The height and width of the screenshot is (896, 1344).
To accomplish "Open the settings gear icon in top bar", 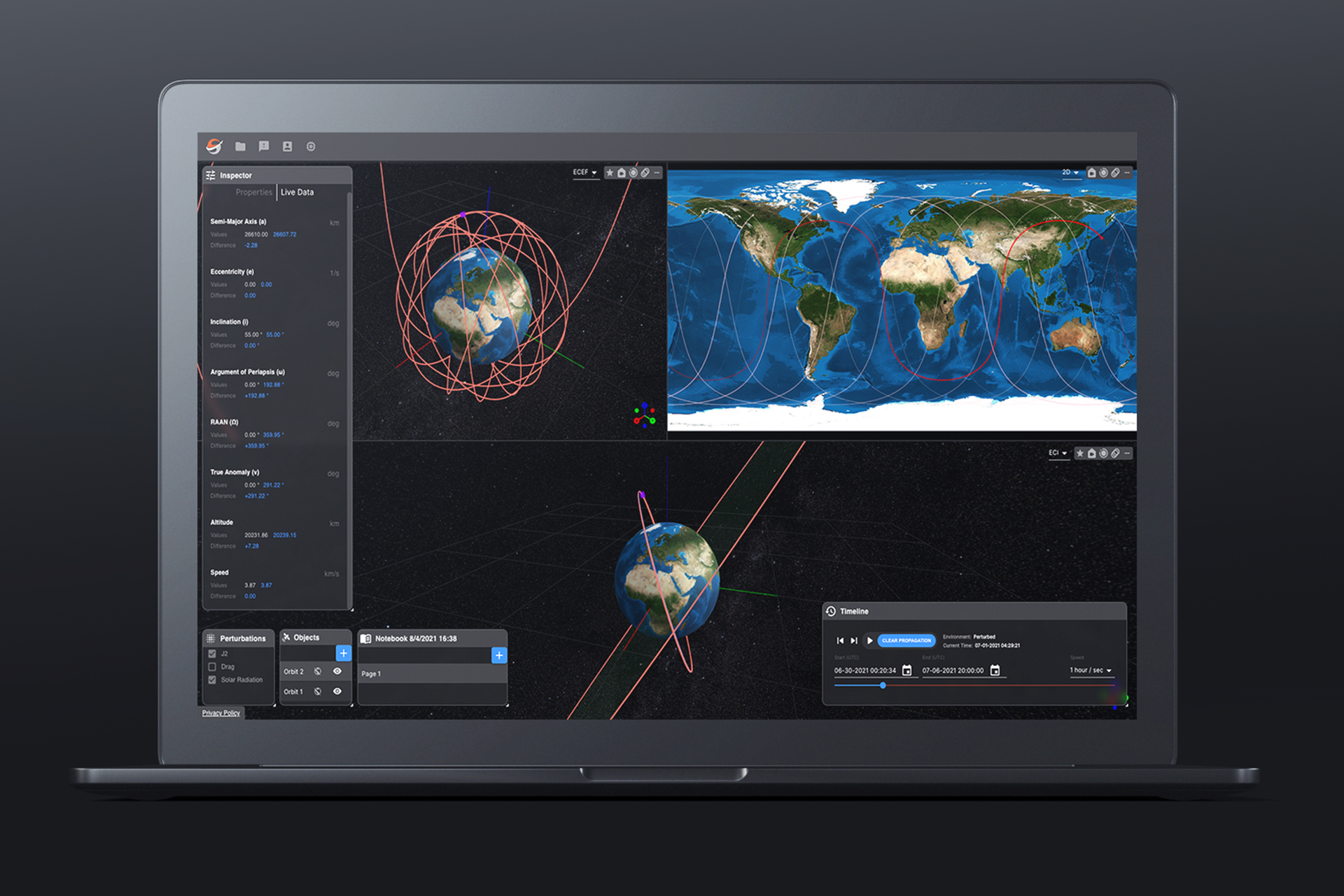I will point(311,146).
